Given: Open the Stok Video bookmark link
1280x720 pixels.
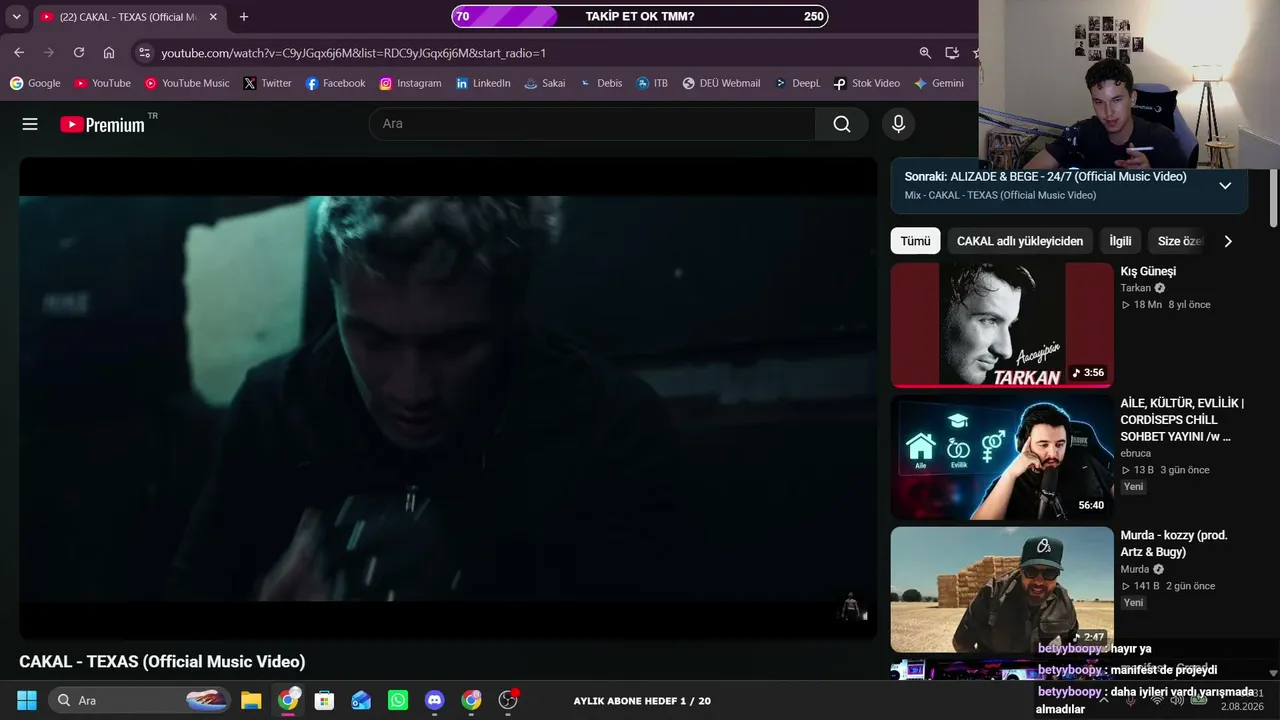Looking at the screenshot, I should [x=867, y=83].
